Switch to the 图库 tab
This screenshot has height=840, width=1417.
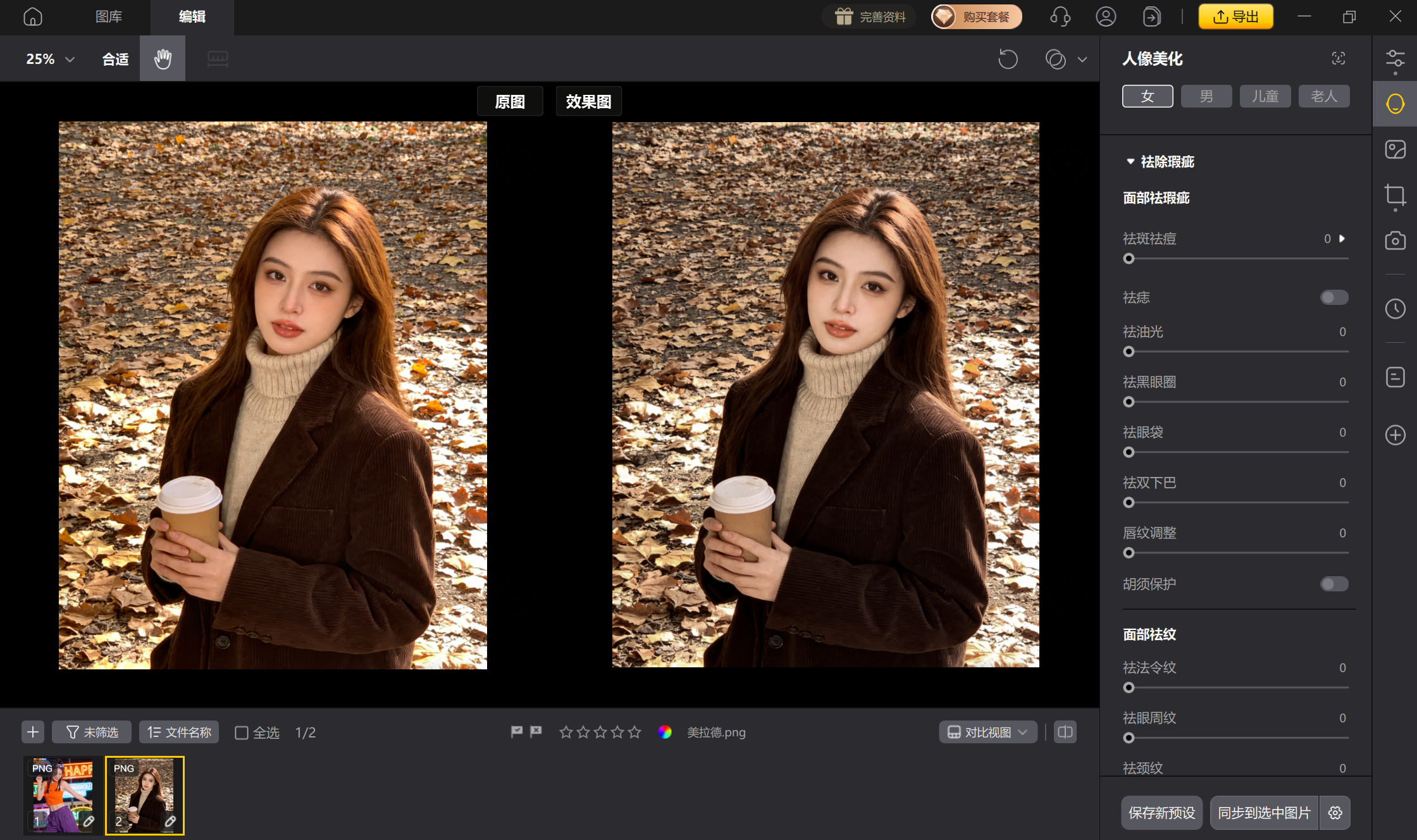pyautogui.click(x=108, y=17)
